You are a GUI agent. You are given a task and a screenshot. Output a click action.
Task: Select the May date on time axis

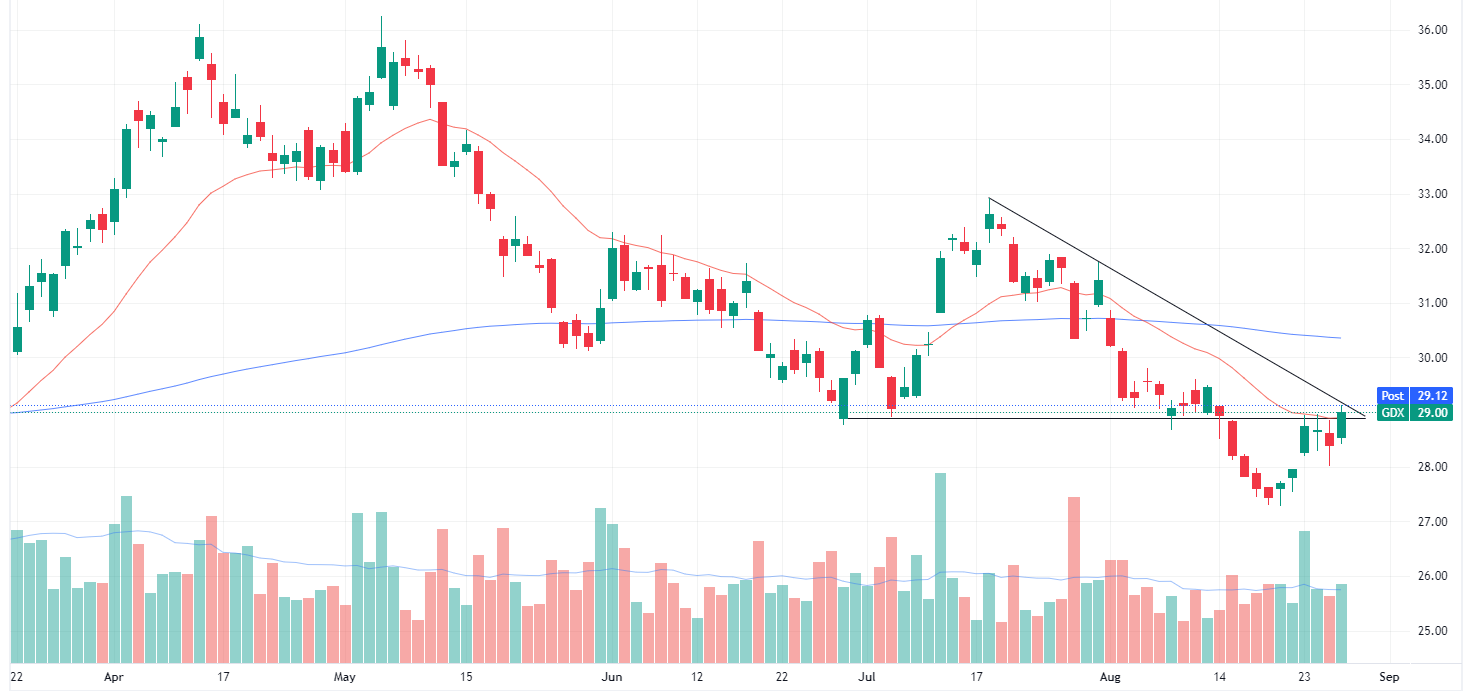coord(344,677)
